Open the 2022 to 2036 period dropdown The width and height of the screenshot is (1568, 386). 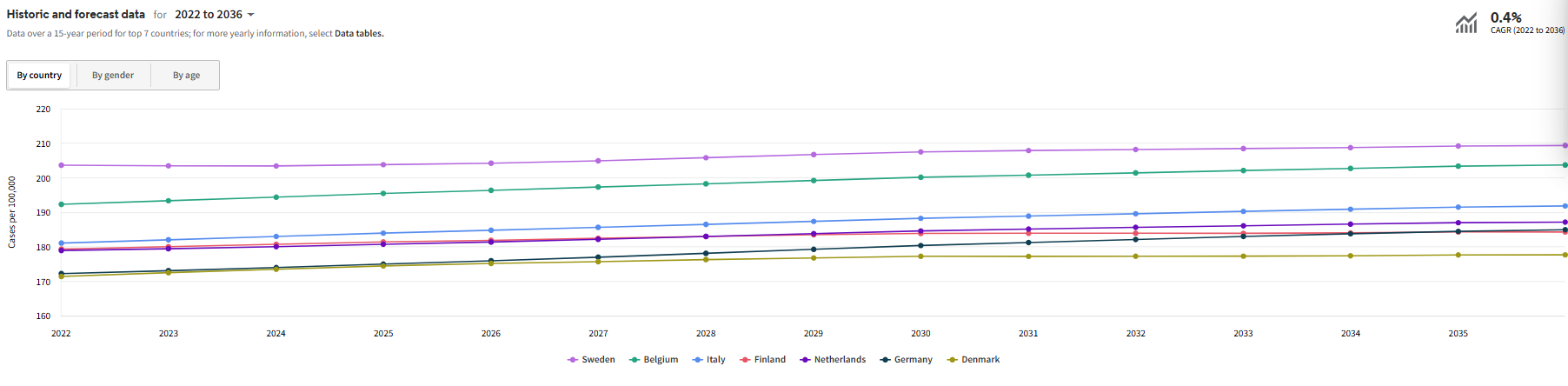pyautogui.click(x=215, y=15)
